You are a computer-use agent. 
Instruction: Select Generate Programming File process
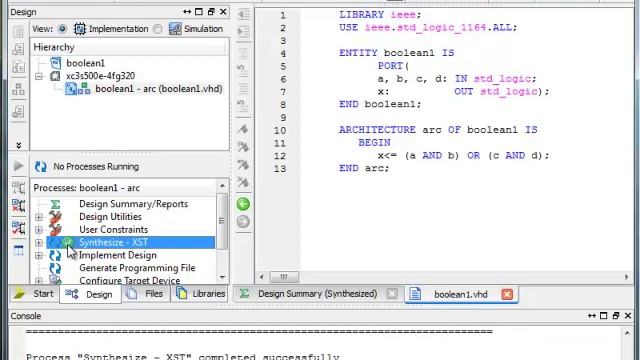point(137,268)
